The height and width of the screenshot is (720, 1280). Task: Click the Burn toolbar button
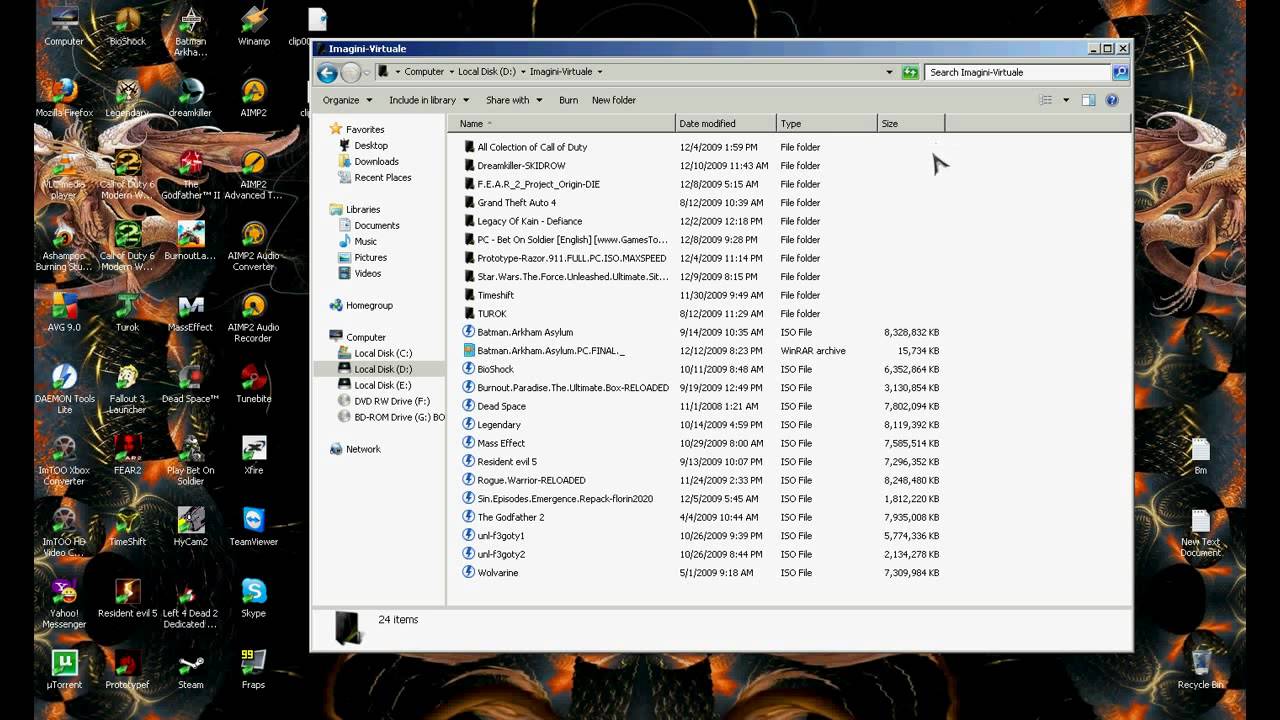click(568, 100)
